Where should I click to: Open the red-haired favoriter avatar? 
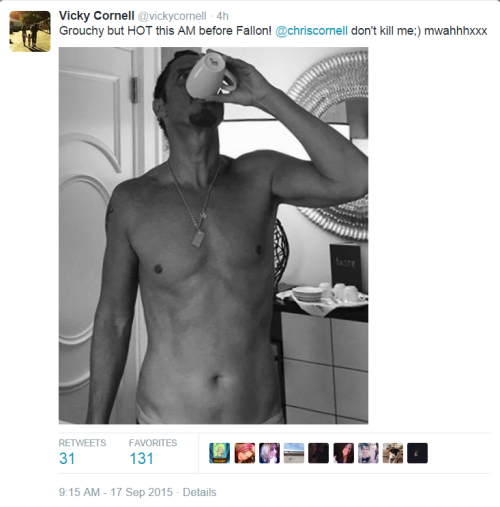tap(245, 453)
